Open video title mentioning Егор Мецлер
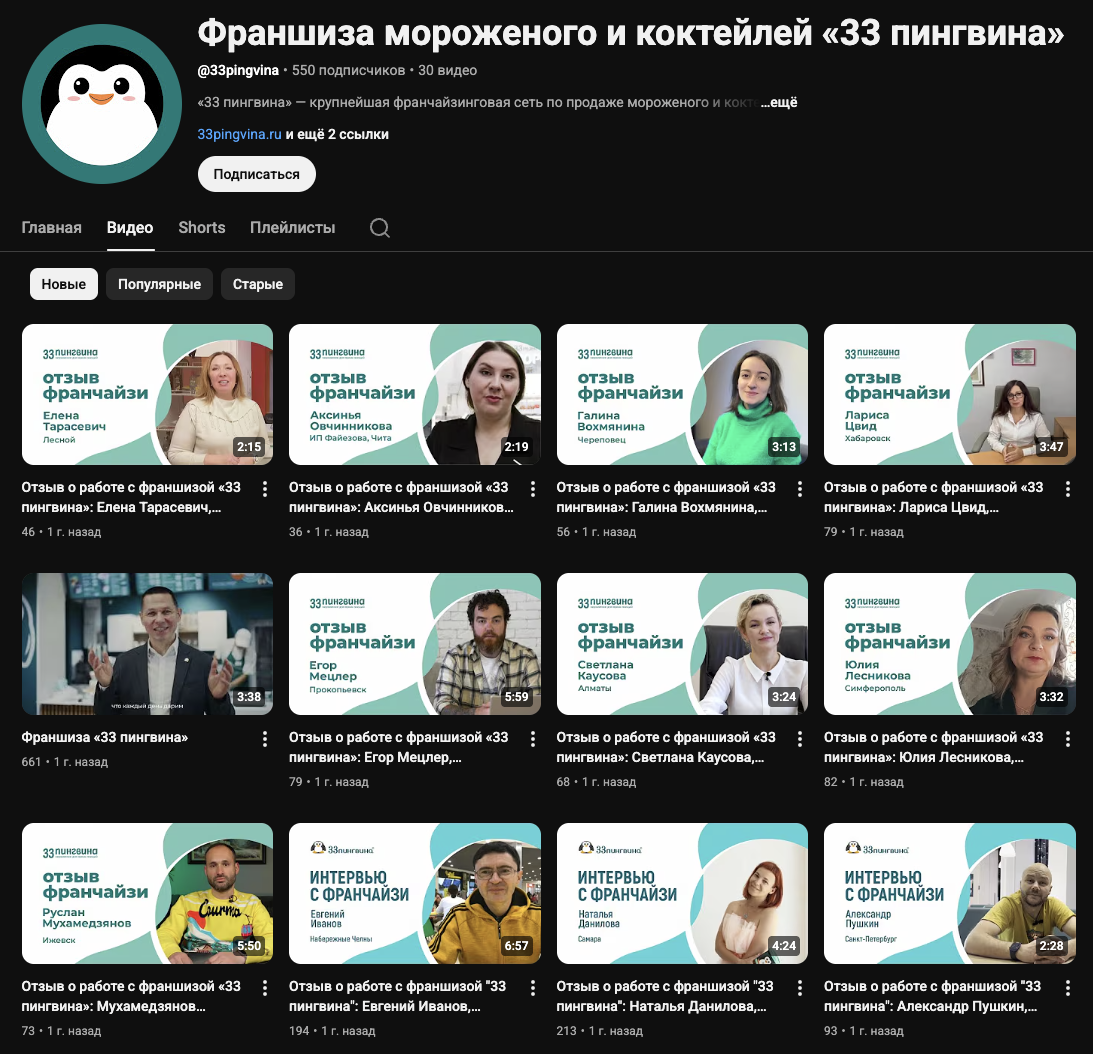The width and height of the screenshot is (1093, 1054). 399,747
